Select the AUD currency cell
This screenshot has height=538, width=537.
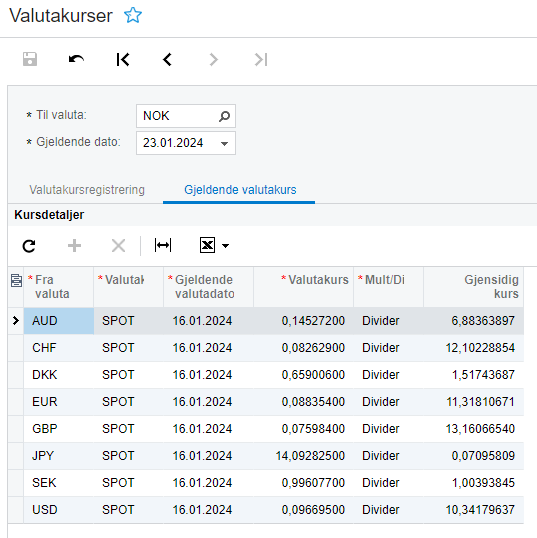pyautogui.click(x=59, y=321)
